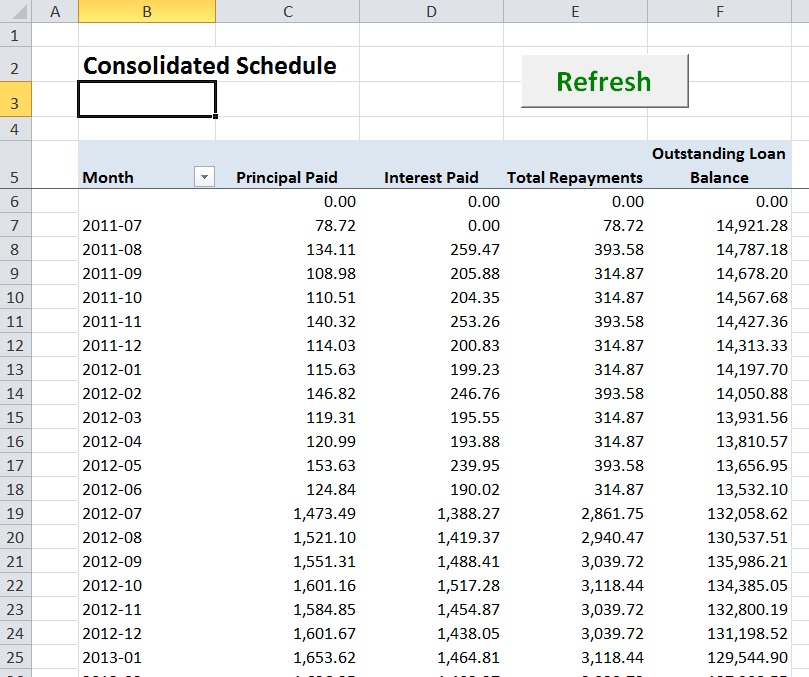Click the outstanding balance cell showing 132,058.62
The height and width of the screenshot is (677, 809).
coord(719,514)
